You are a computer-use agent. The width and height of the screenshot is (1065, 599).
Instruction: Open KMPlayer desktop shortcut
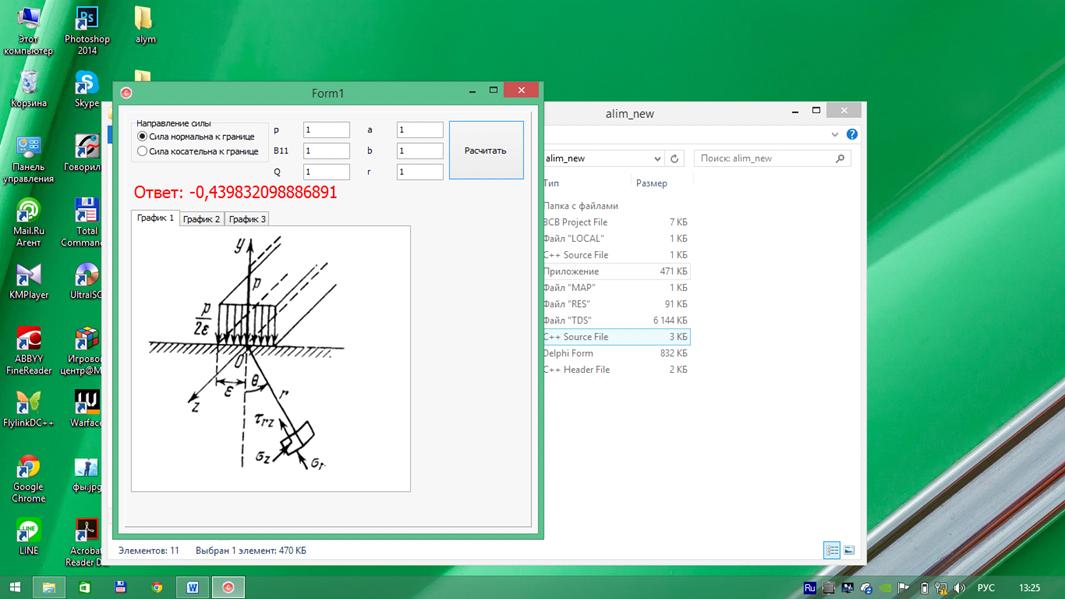(x=28, y=276)
